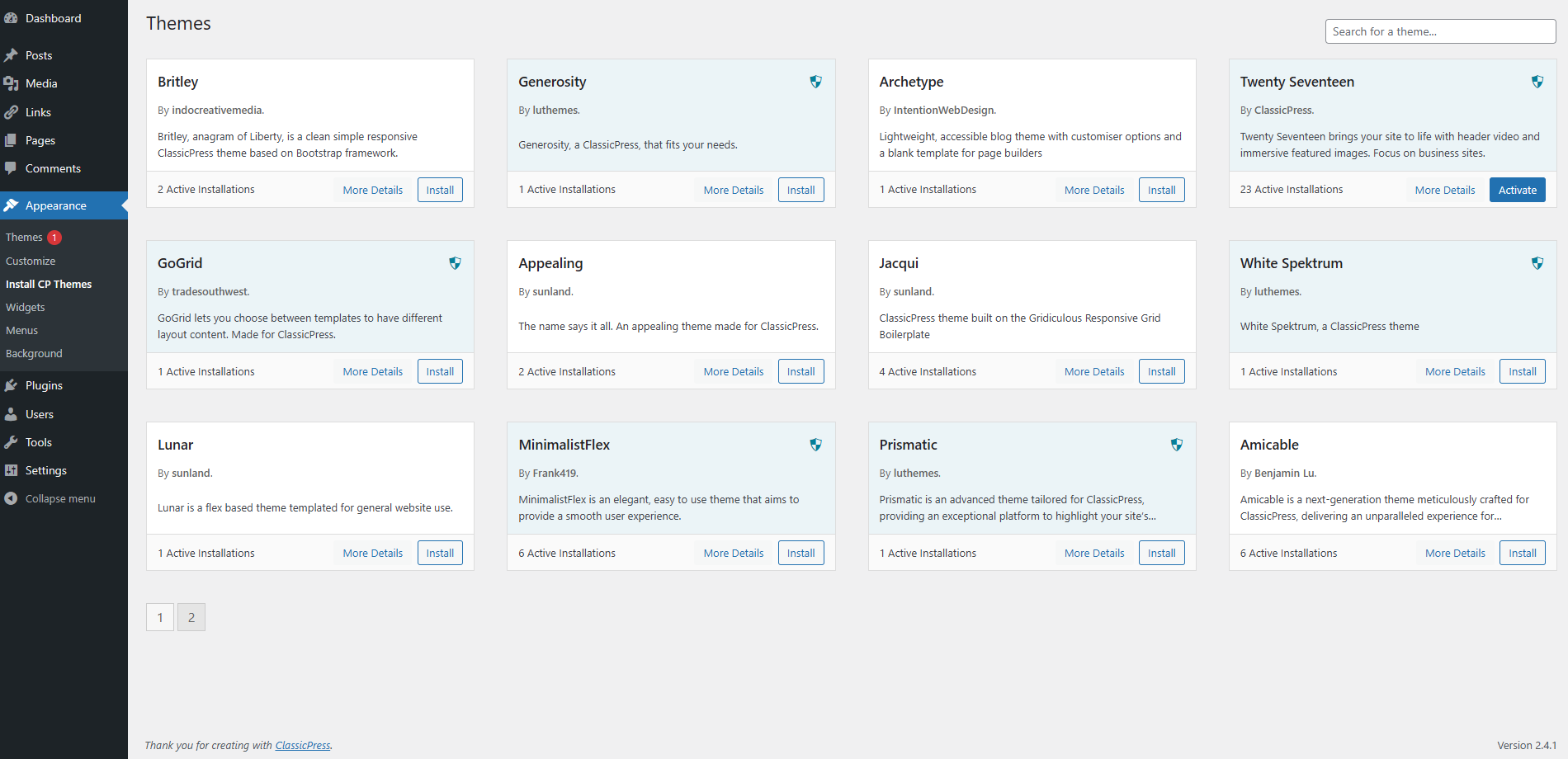Click the Collapse menu arrow icon
This screenshot has width=1568, height=759.
click(x=11, y=498)
